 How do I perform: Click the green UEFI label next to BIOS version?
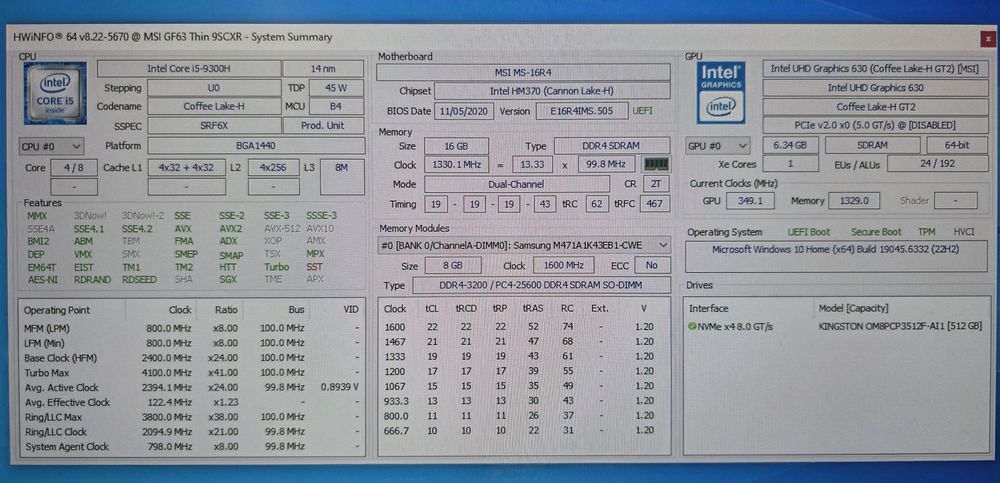click(x=642, y=111)
